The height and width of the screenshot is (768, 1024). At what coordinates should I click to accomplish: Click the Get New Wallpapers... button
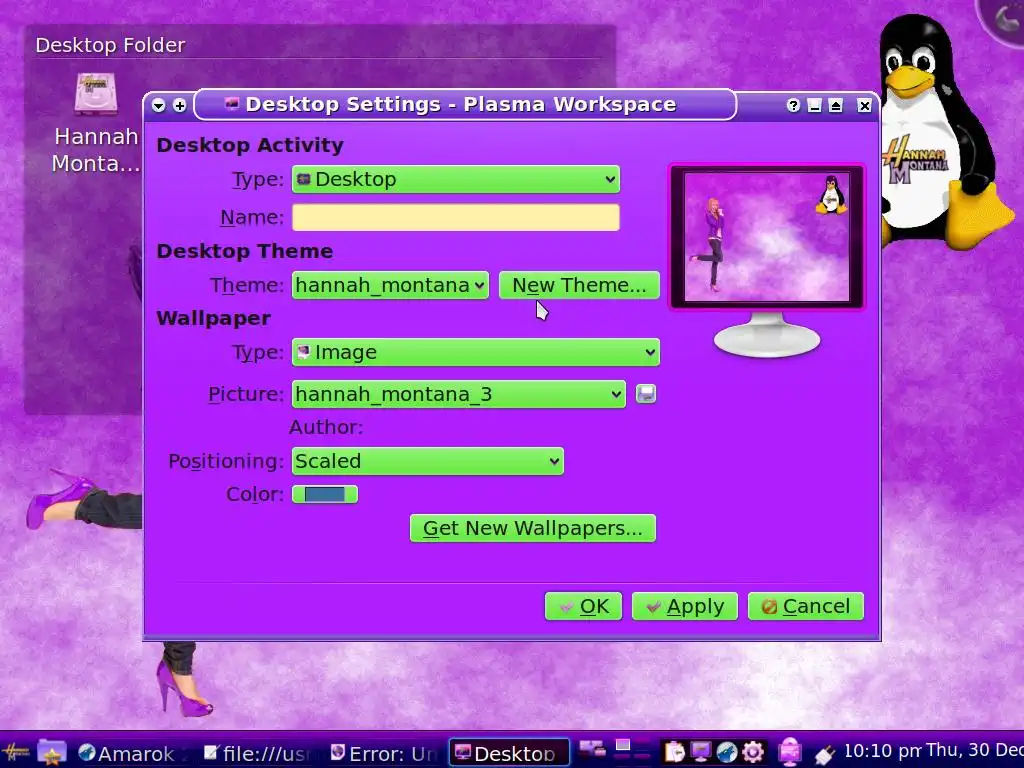coord(533,528)
